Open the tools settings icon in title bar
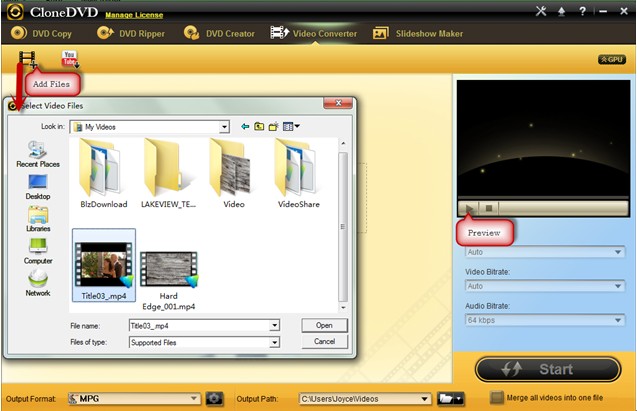This screenshot has width=637, height=411. pyautogui.click(x=541, y=11)
